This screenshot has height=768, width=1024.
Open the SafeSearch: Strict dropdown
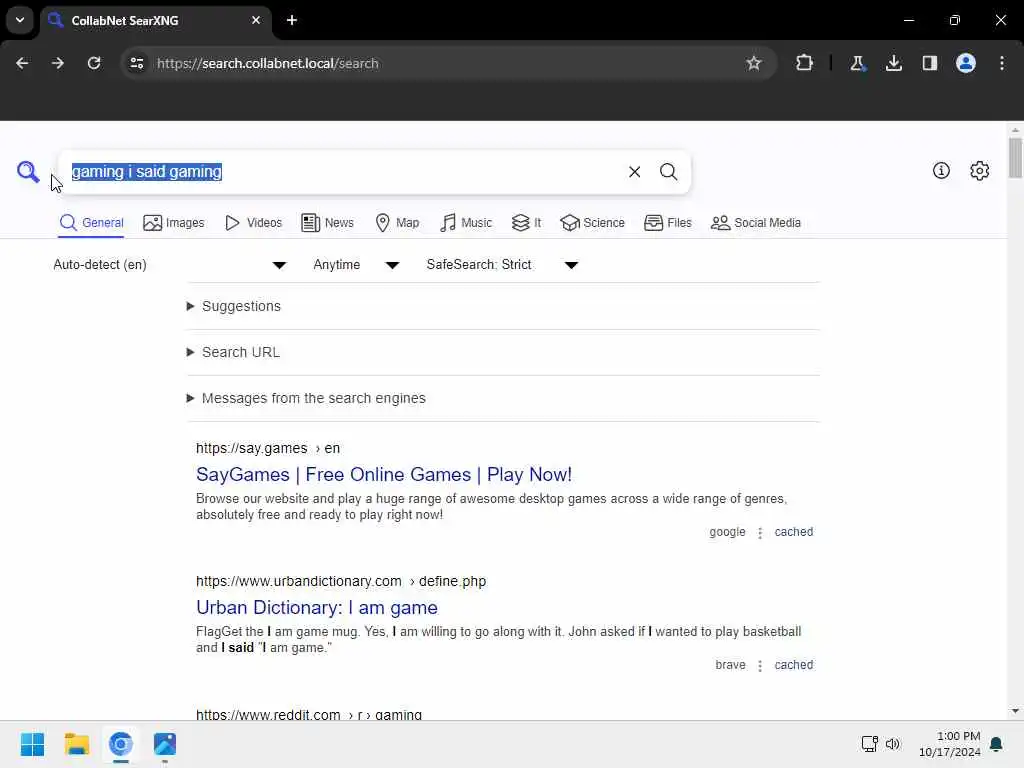(x=502, y=264)
